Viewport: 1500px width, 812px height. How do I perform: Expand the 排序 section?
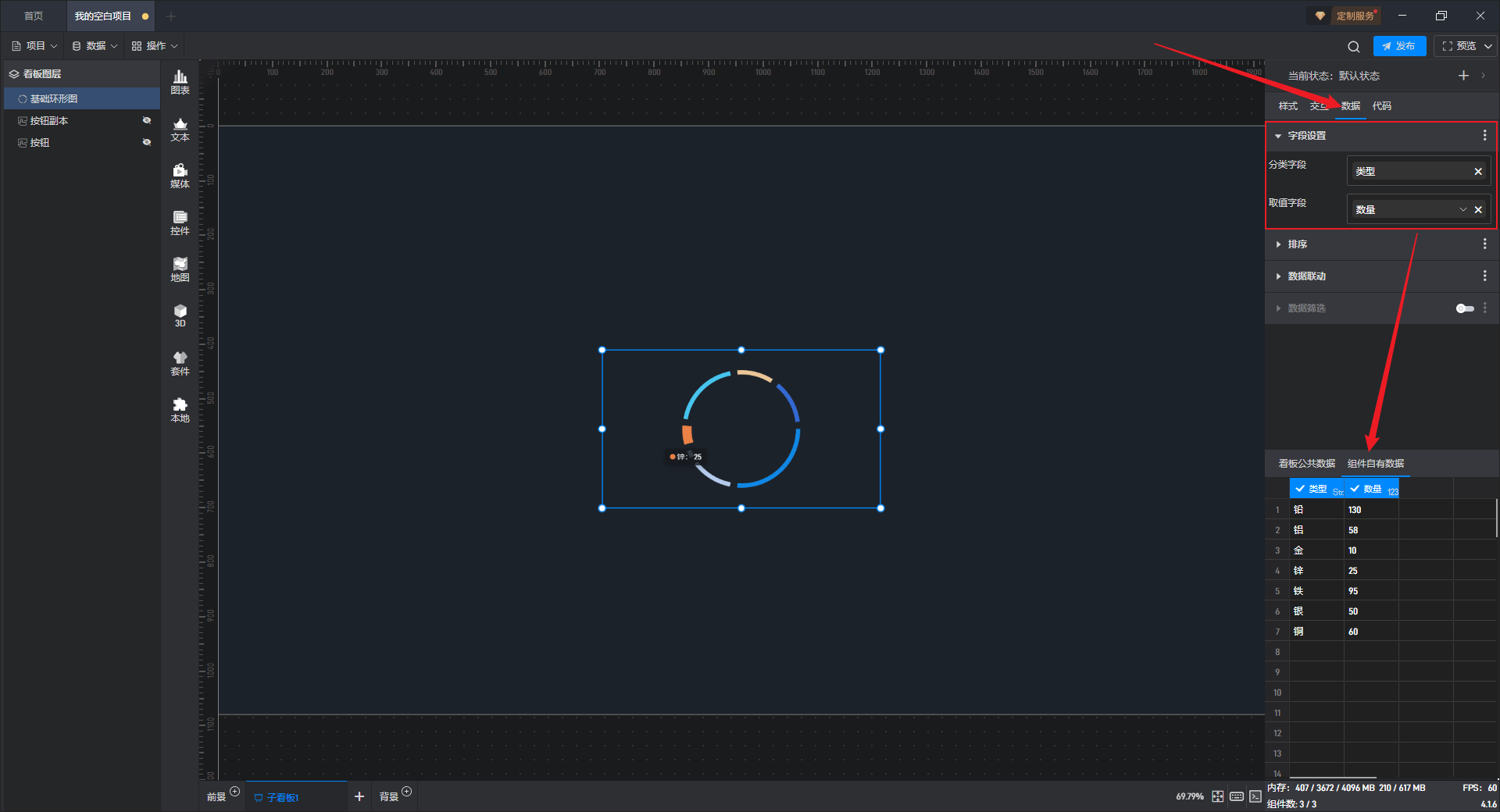click(1297, 244)
